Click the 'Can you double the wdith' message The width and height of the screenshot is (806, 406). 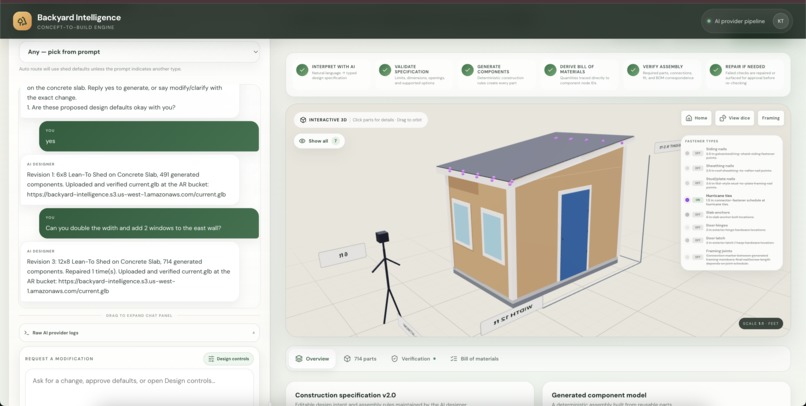pos(149,223)
